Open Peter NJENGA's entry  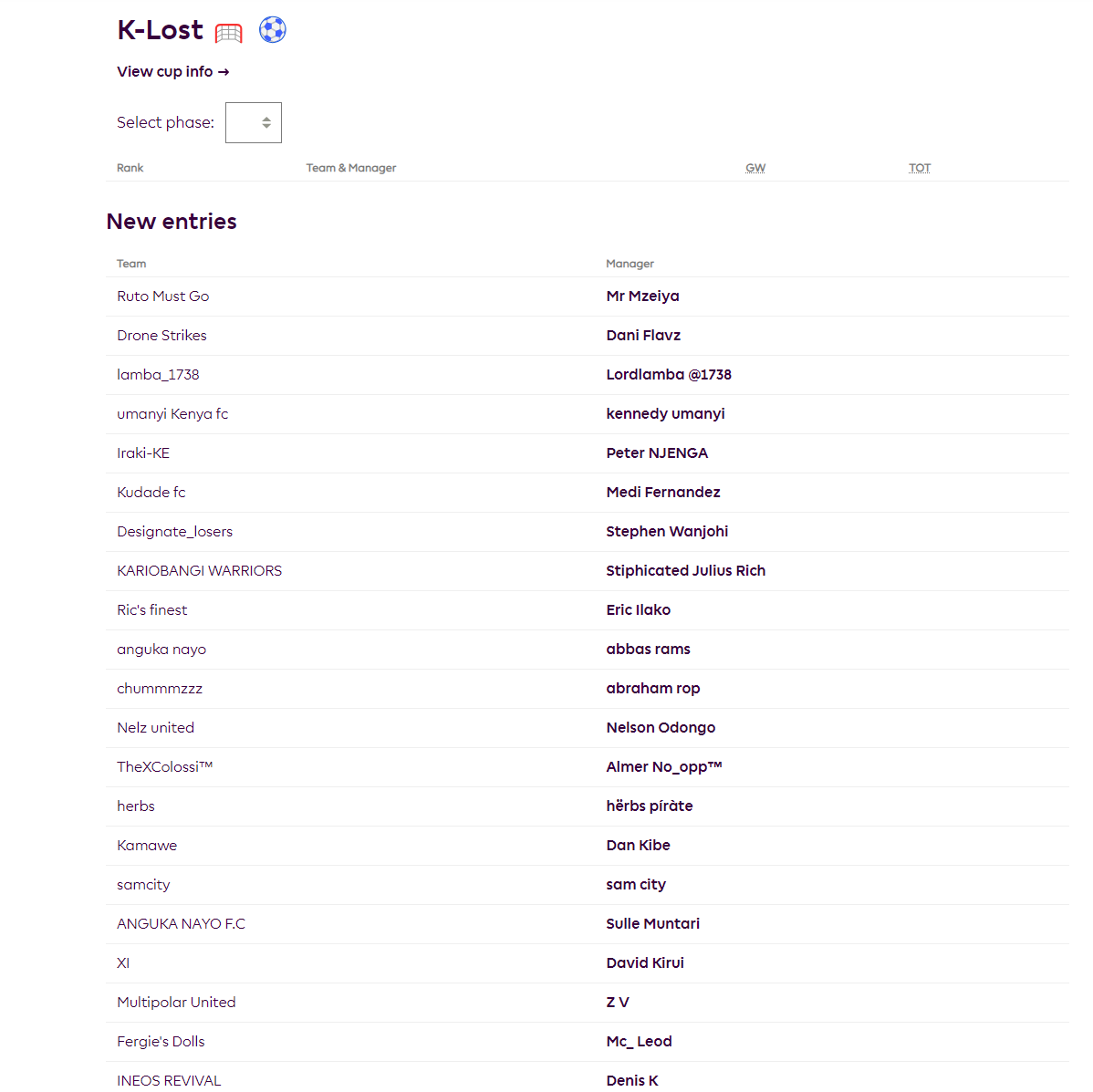pyautogui.click(x=657, y=453)
